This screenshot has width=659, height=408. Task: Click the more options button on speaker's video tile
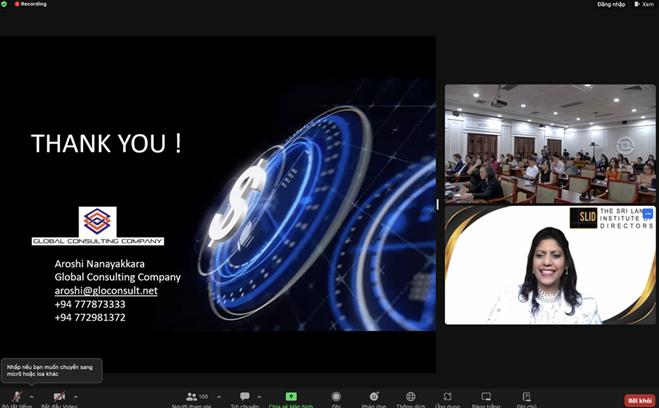(x=647, y=214)
